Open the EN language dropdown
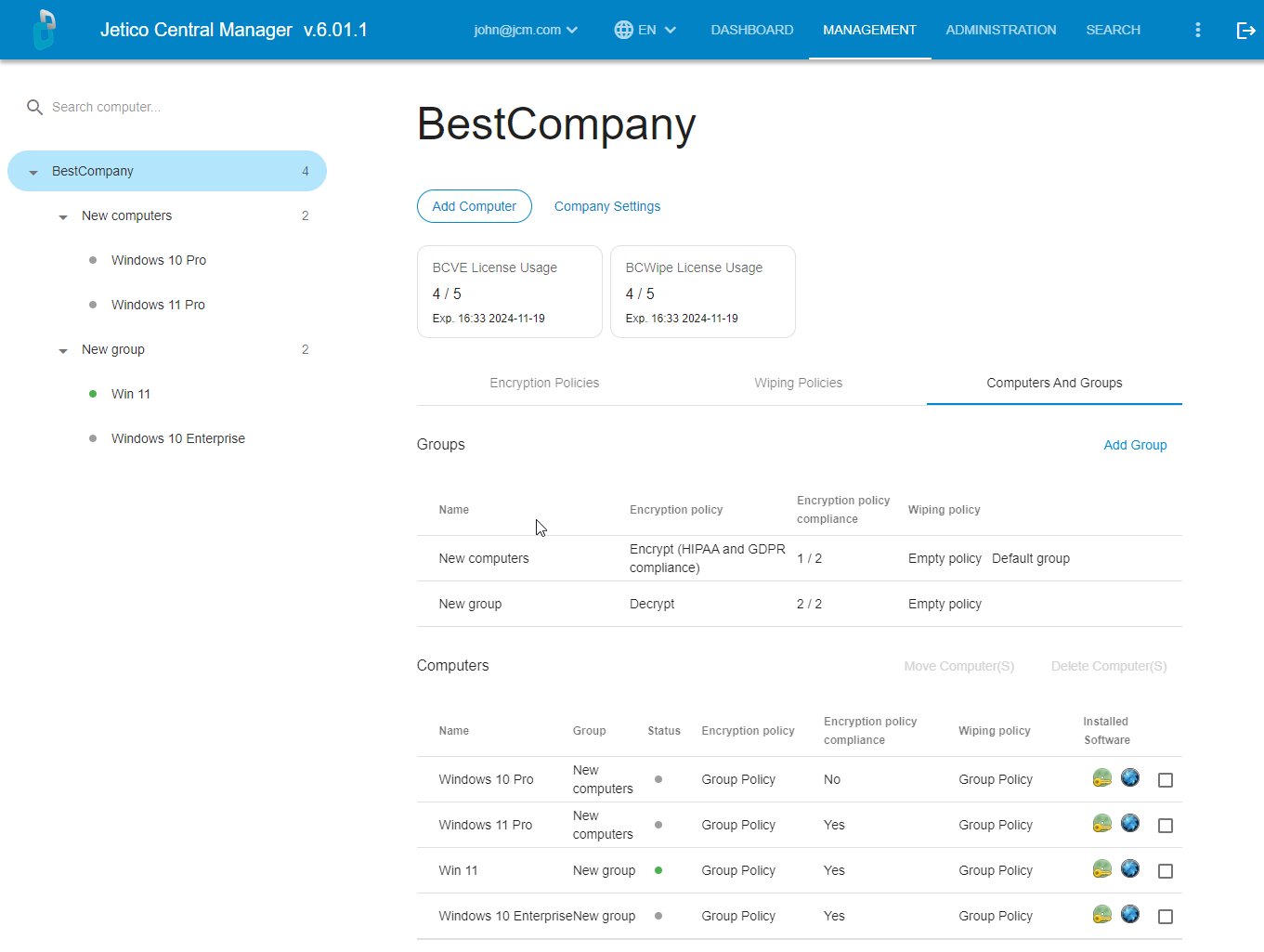1264x952 pixels. pyautogui.click(x=645, y=30)
